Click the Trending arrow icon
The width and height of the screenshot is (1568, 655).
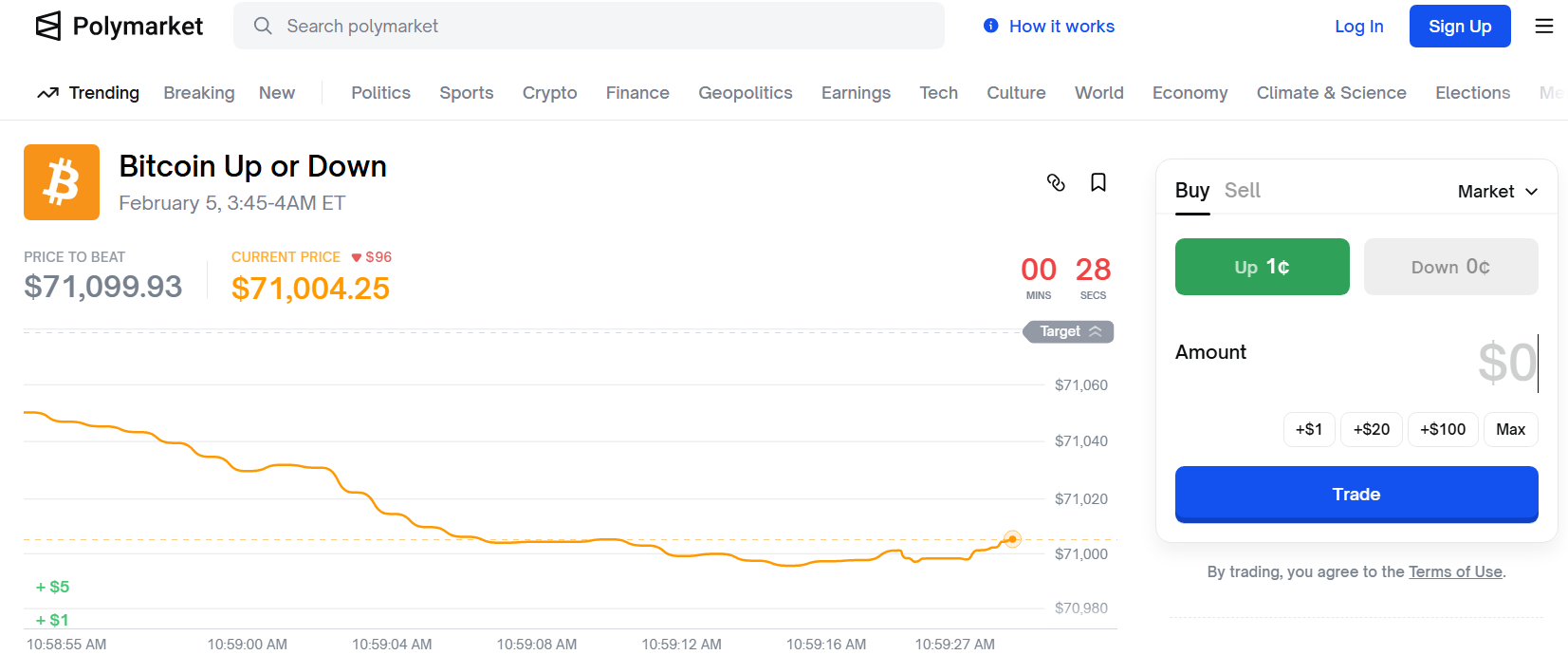(47, 93)
